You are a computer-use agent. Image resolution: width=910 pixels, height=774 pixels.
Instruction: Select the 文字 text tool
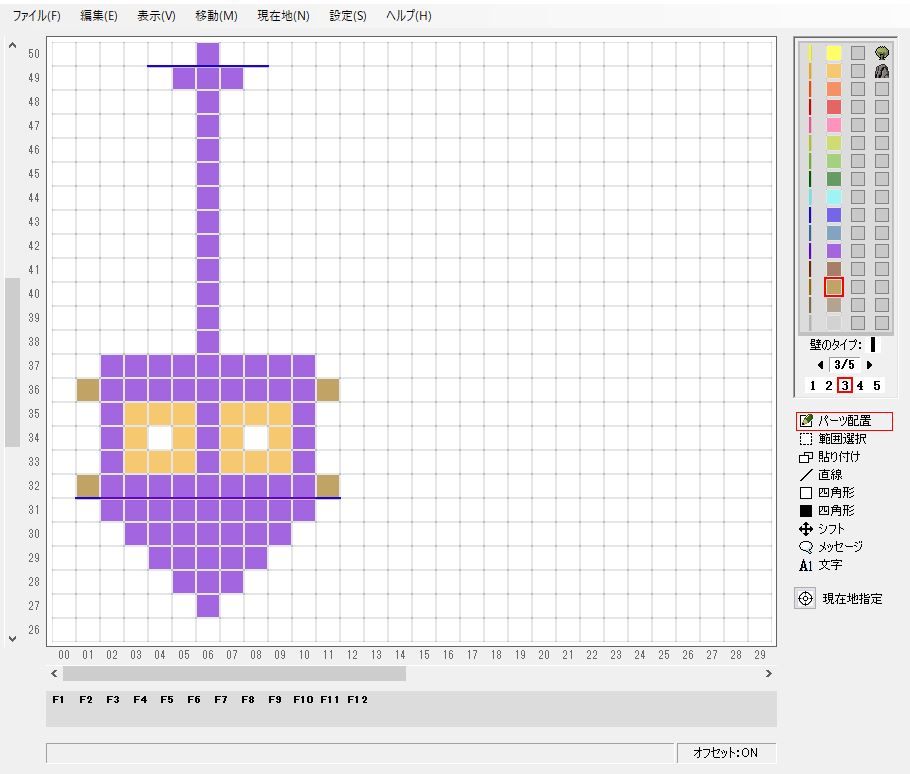(x=821, y=565)
